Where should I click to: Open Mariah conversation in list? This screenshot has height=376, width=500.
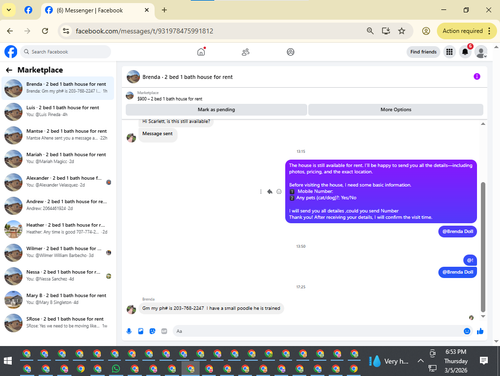[58, 158]
